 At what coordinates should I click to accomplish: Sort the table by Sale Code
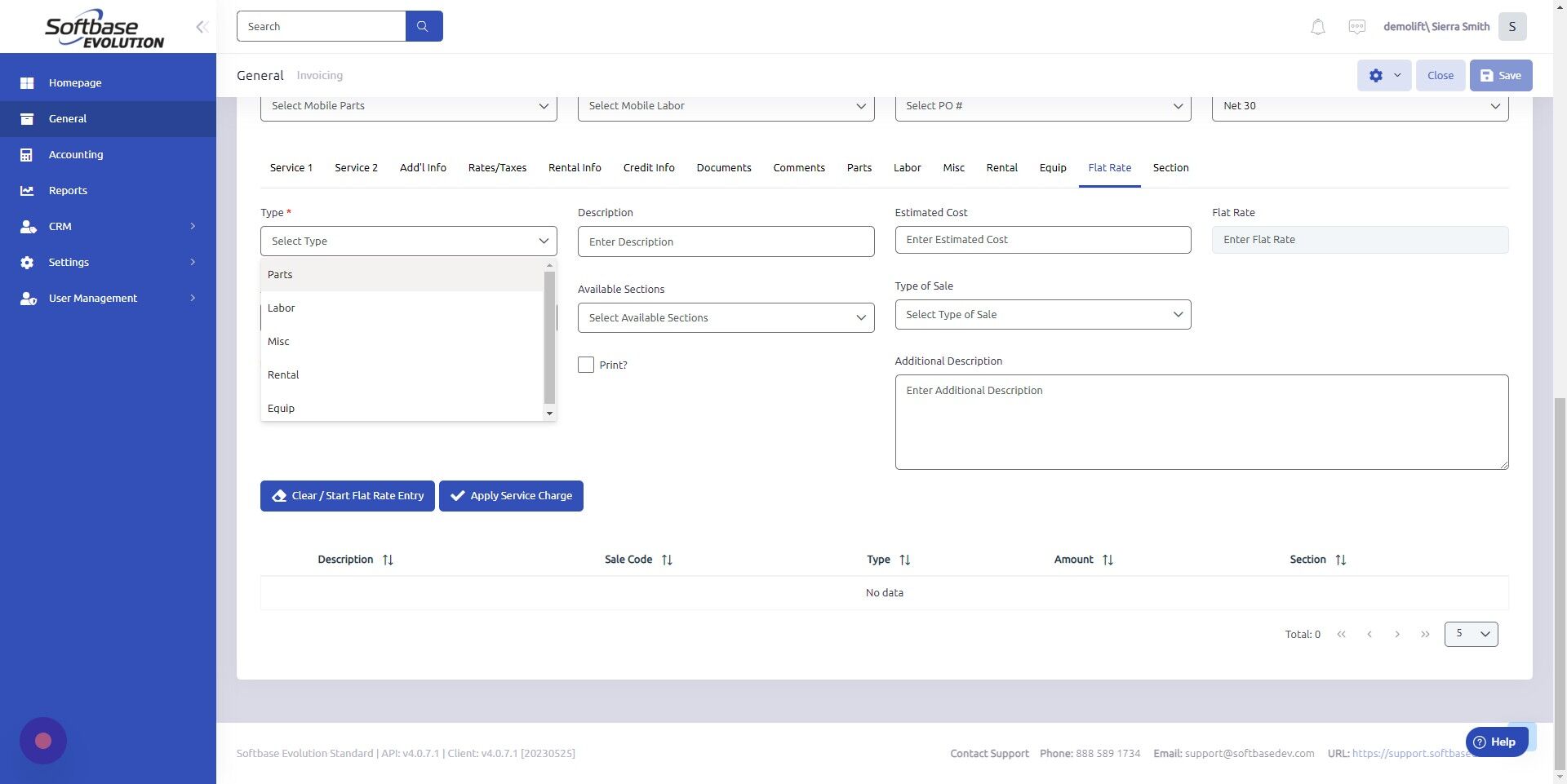666,560
